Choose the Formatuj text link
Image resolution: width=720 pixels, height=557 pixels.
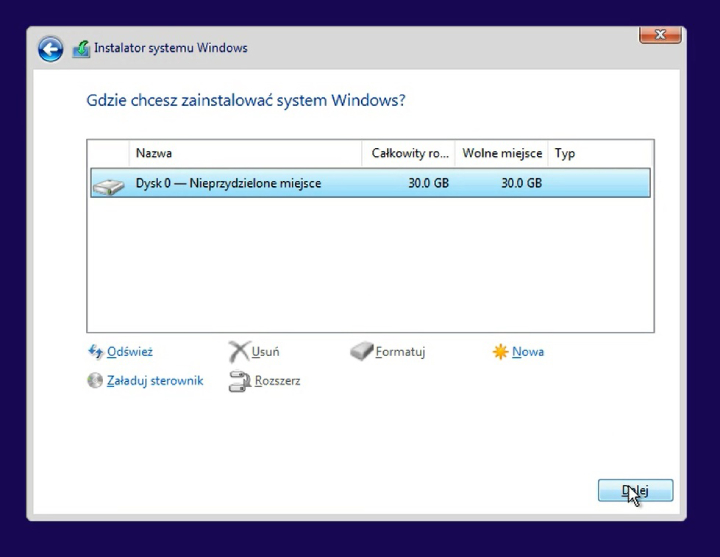point(401,352)
